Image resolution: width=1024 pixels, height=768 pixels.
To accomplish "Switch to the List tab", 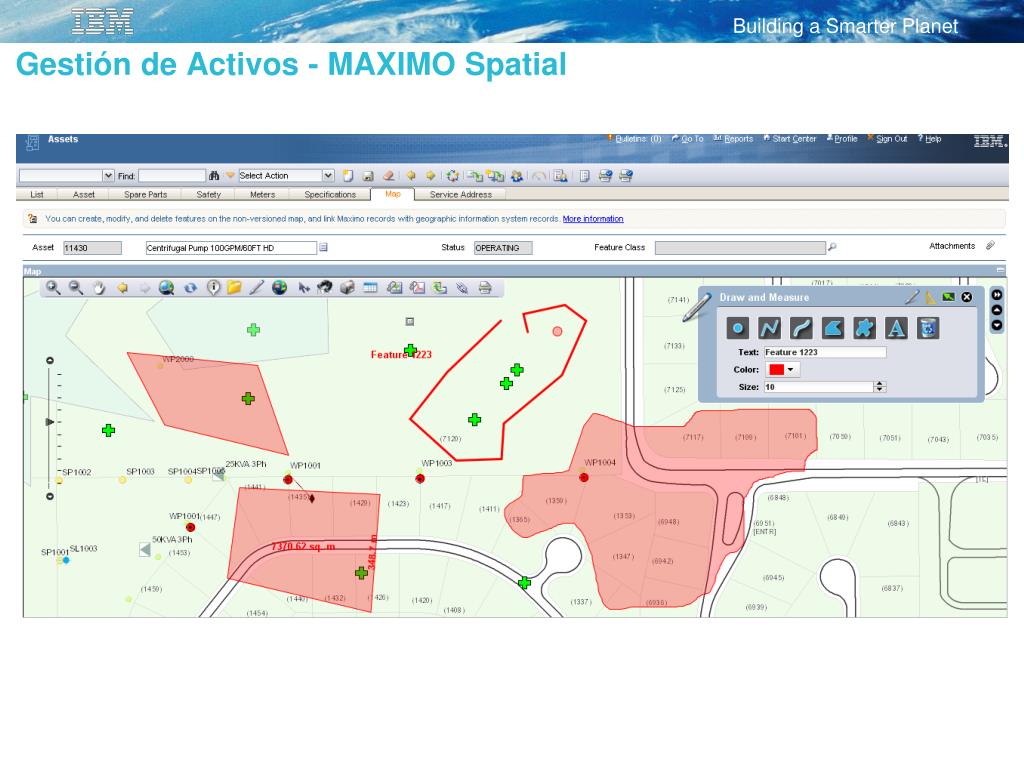I will 37,195.
